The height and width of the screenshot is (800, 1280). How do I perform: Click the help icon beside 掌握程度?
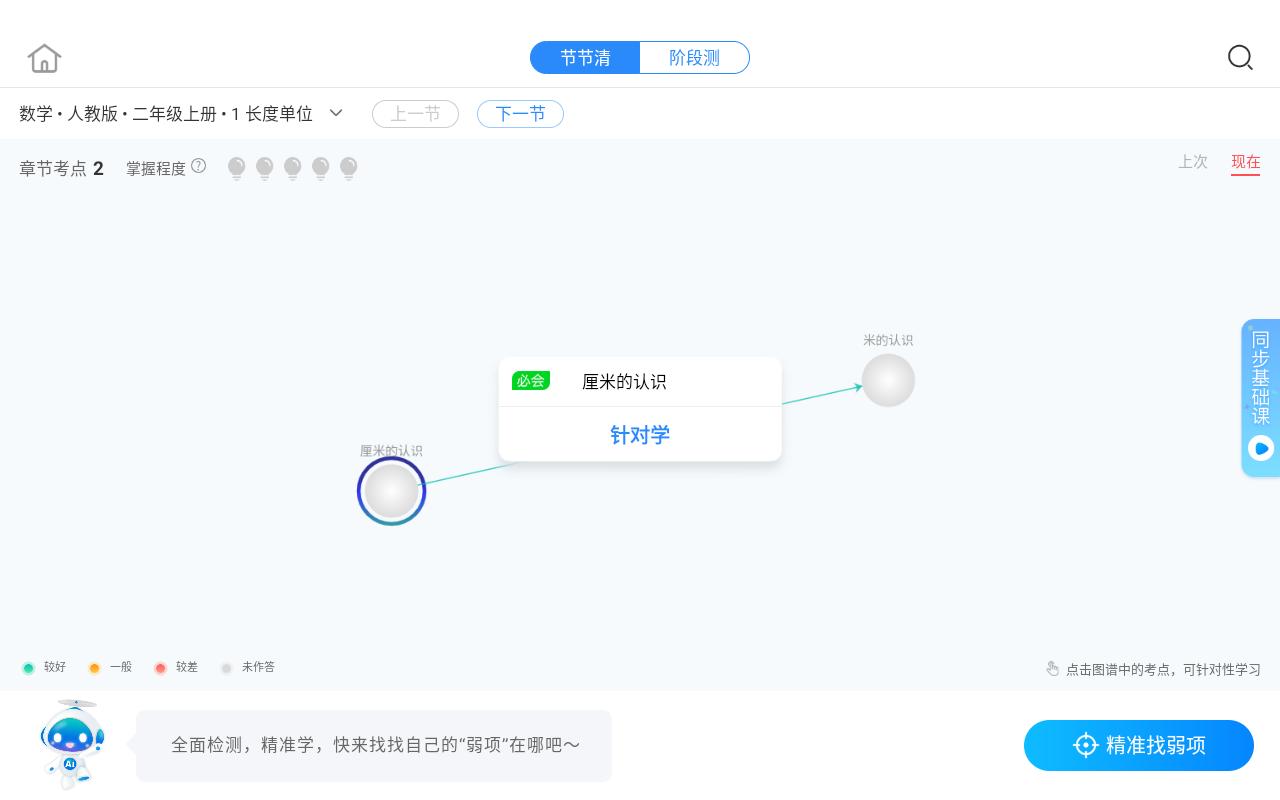[x=198, y=166]
